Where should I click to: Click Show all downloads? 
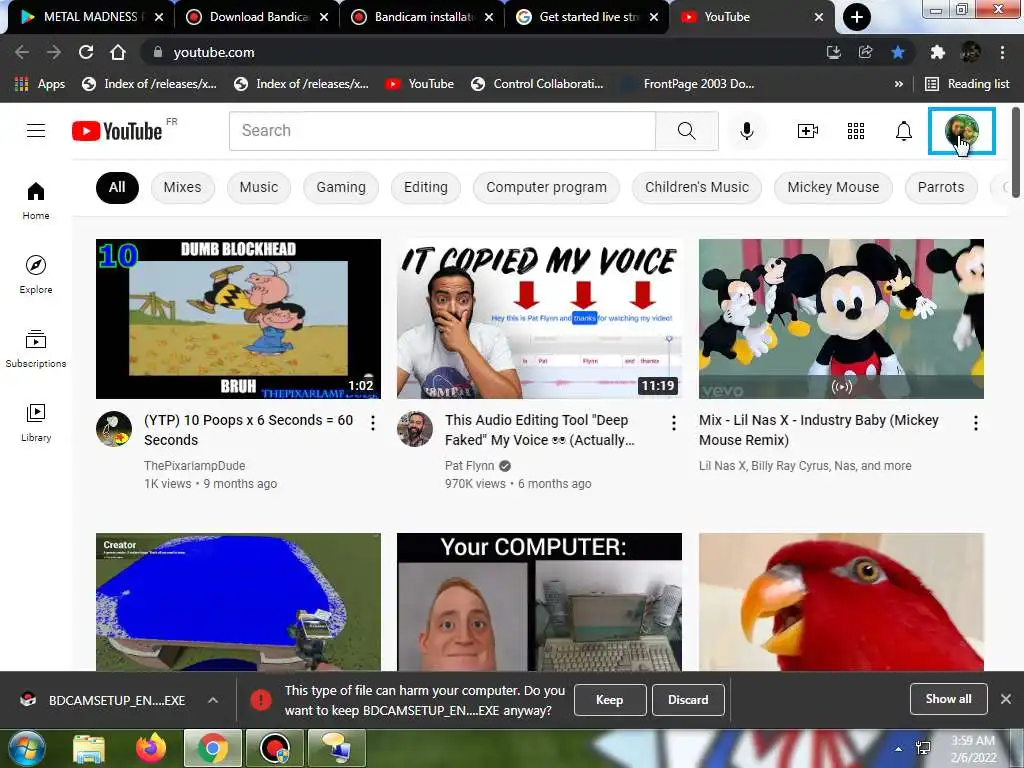[948, 699]
